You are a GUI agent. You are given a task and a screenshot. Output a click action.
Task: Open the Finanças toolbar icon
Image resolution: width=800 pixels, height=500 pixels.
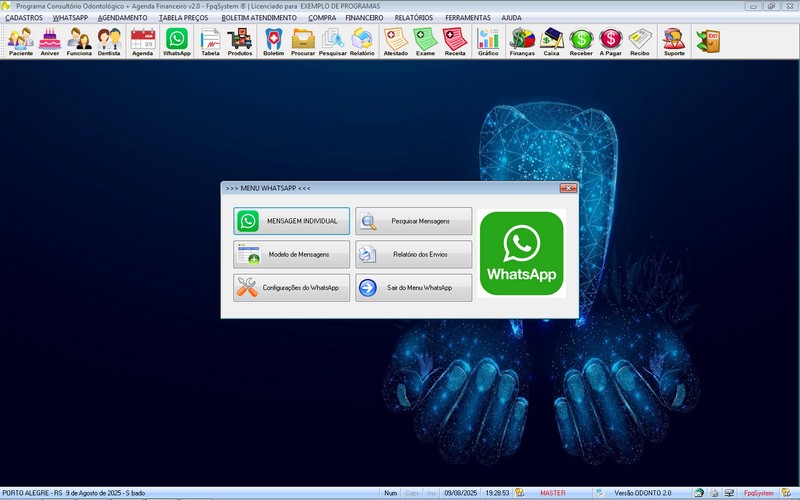(522, 41)
